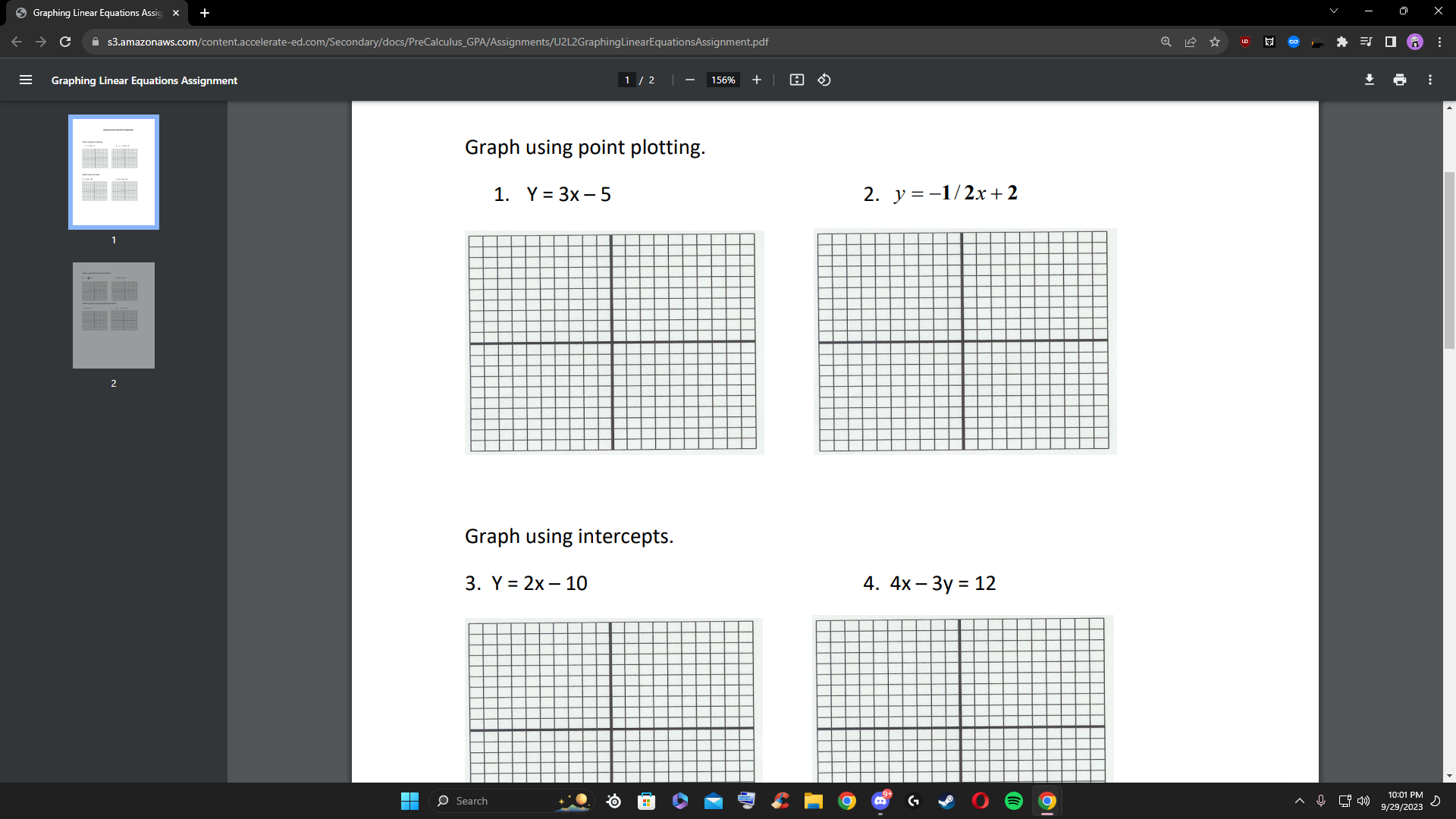The image size is (1456, 819).
Task: Open the uBlock Origin extension
Action: point(1244,42)
